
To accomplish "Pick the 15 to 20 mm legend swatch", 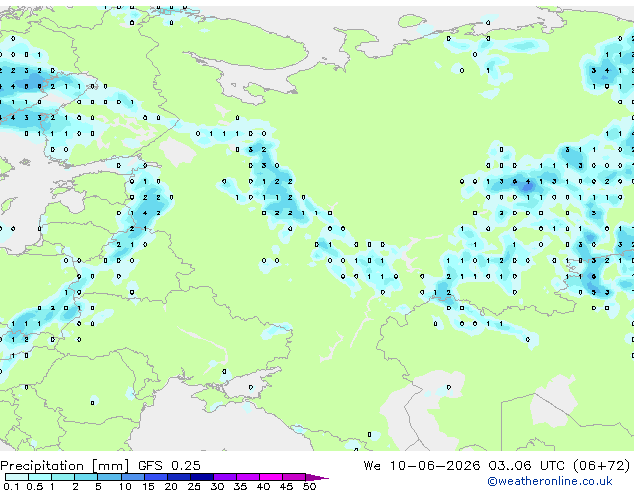I will [156, 477].
